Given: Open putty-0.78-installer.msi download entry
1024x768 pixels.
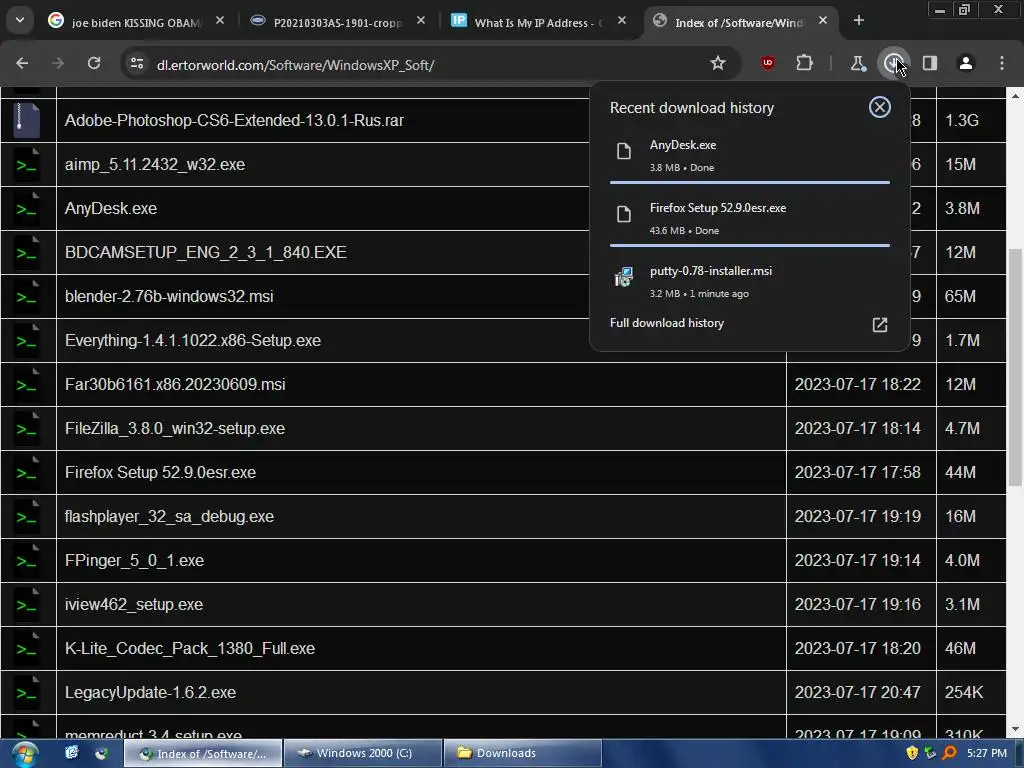Looking at the screenshot, I should (x=750, y=281).
